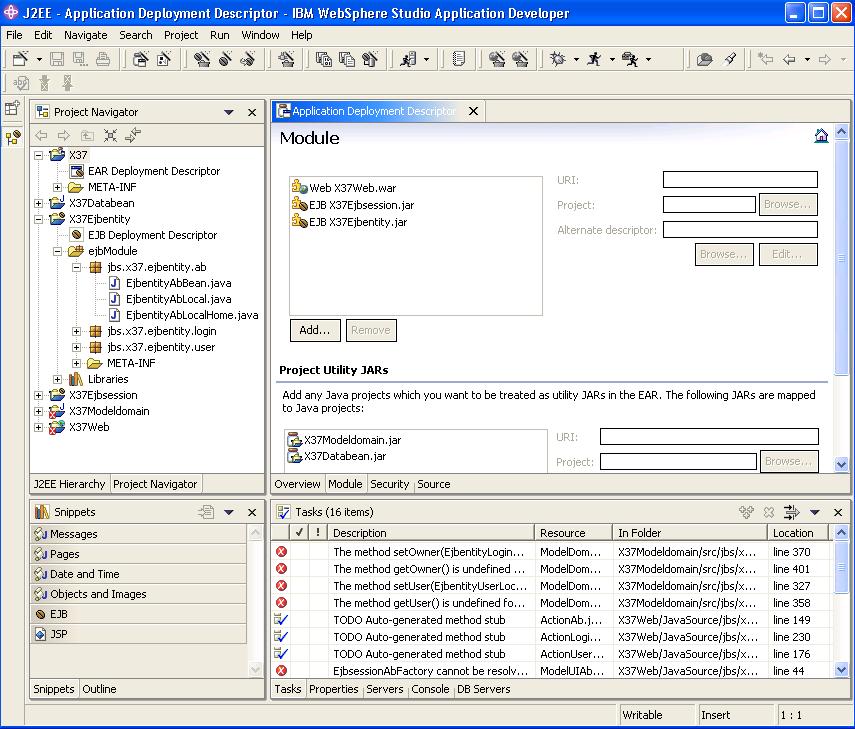Click the main toolbar Back arrow icon
This screenshot has height=729, width=855.
(x=789, y=59)
